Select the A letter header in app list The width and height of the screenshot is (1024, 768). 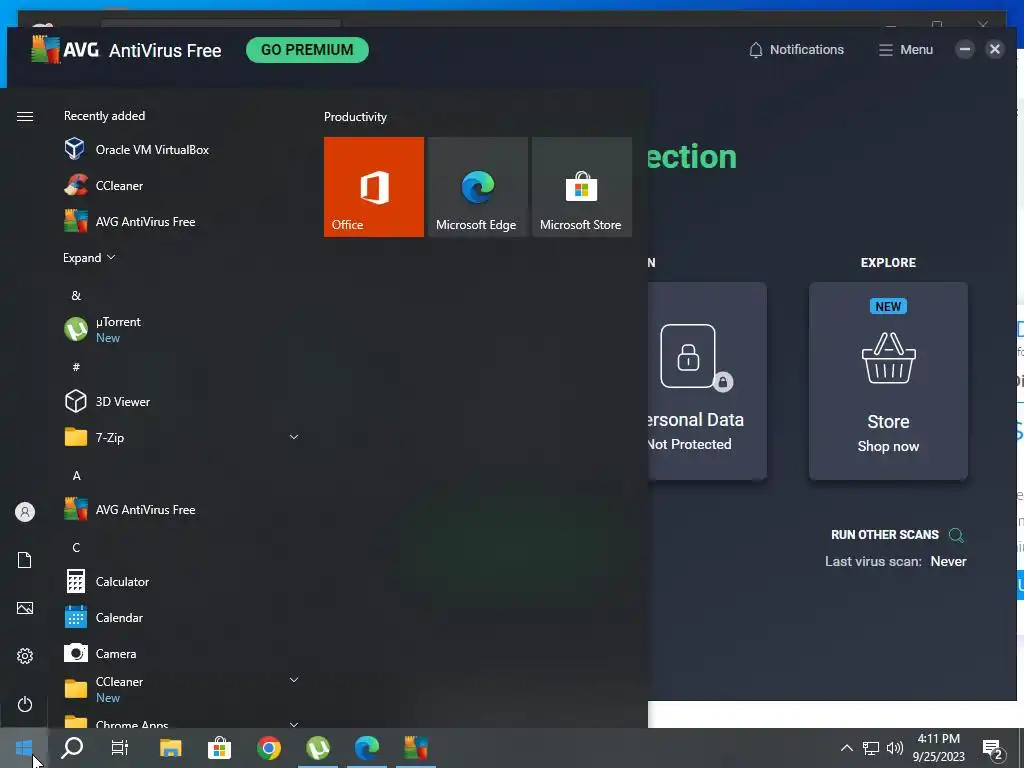[x=76, y=475]
